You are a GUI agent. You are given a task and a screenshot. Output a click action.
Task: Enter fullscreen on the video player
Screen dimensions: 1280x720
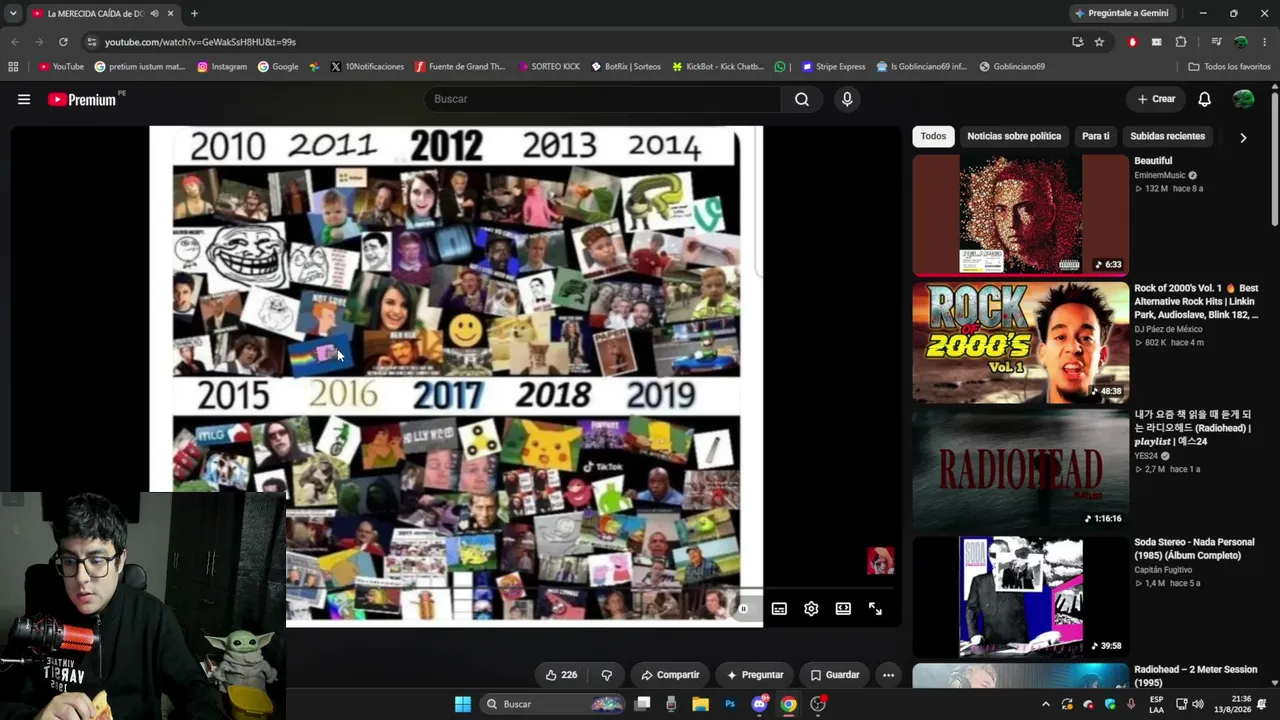875,608
